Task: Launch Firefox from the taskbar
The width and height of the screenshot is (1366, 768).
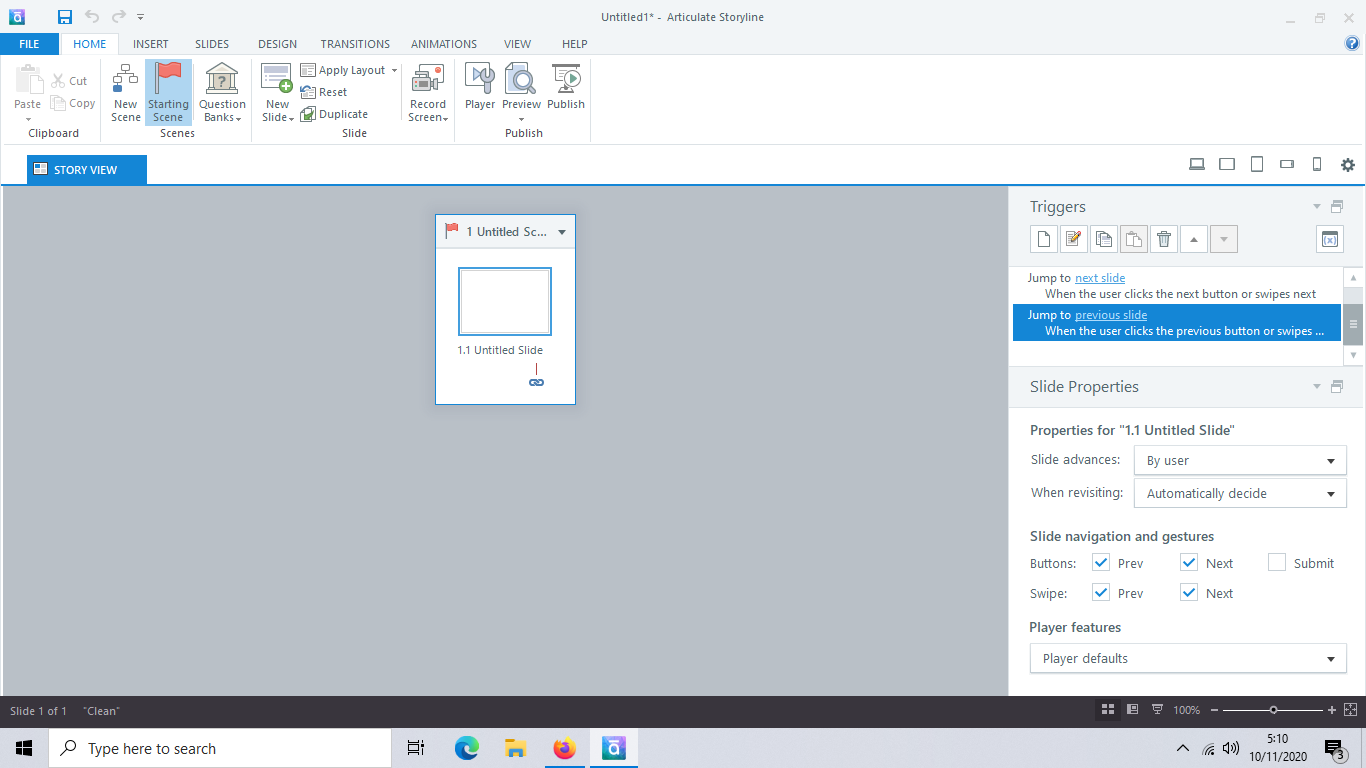Action: [564, 747]
